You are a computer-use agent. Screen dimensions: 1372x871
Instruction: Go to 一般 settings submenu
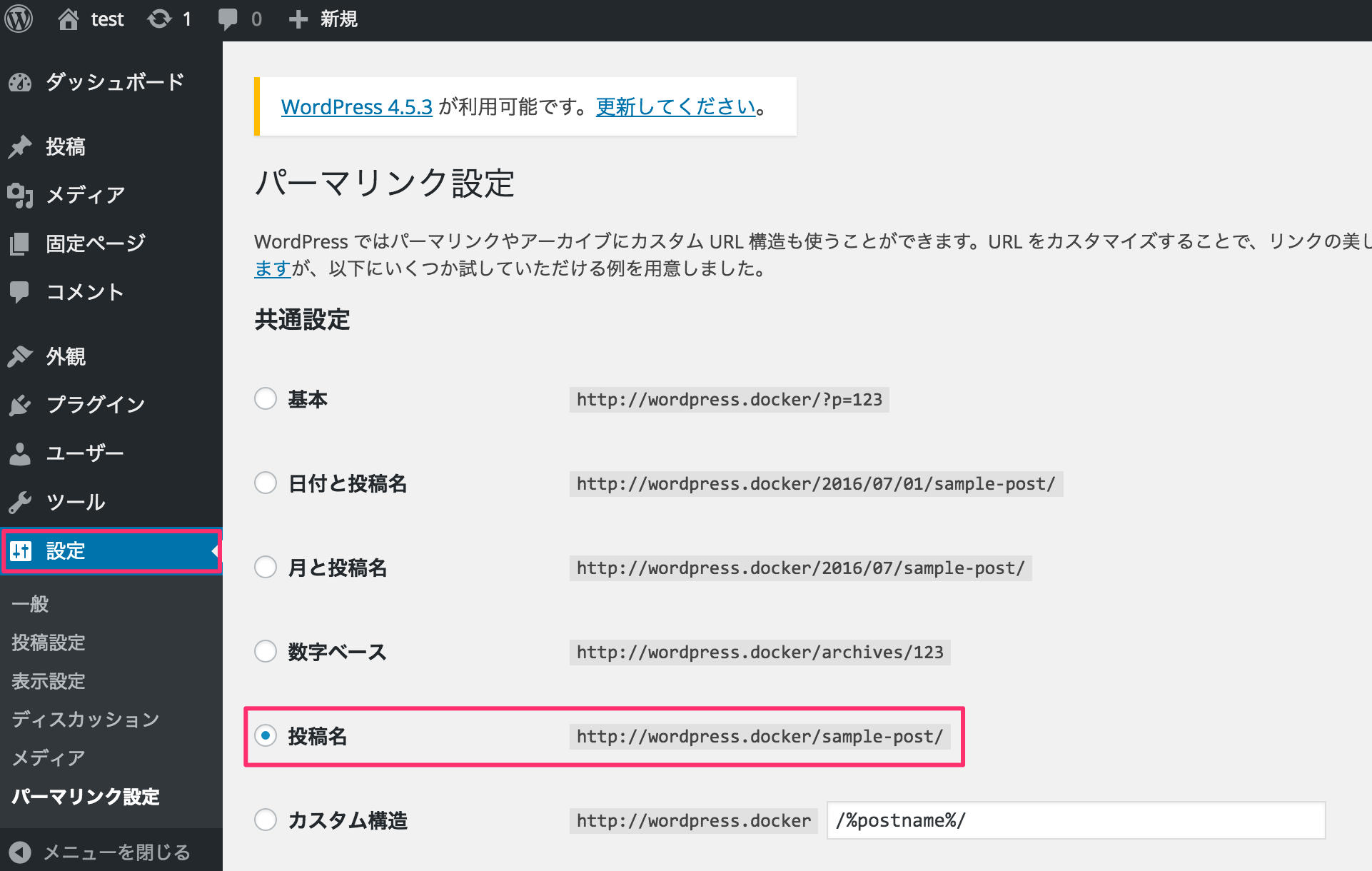point(30,604)
